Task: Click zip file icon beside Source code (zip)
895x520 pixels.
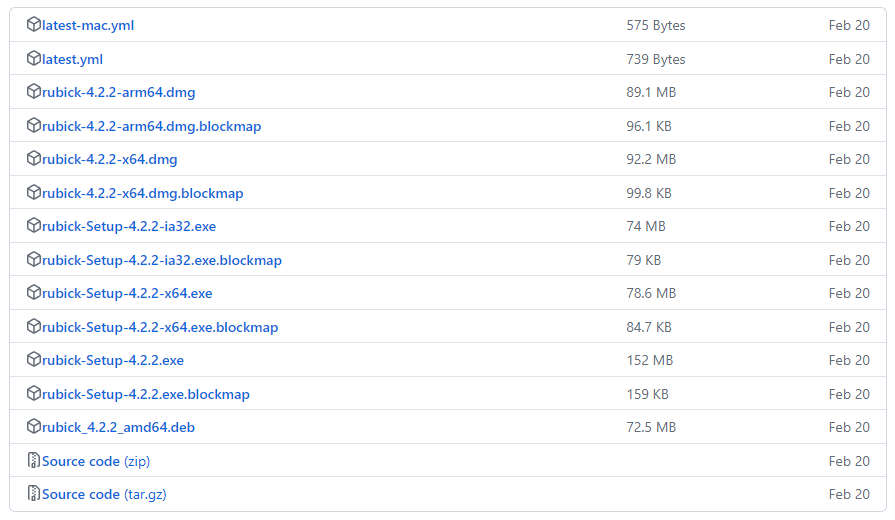Action: tap(34, 460)
